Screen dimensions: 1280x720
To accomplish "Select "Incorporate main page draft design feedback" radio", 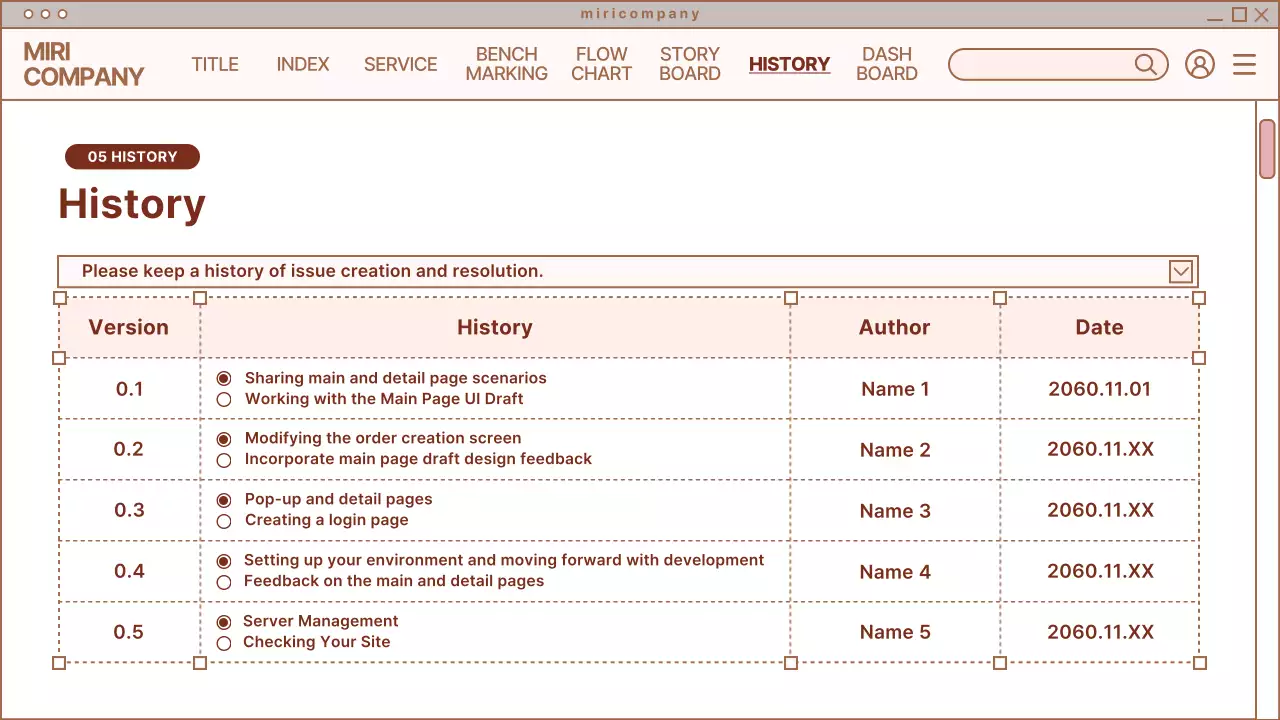I will click(x=224, y=460).
